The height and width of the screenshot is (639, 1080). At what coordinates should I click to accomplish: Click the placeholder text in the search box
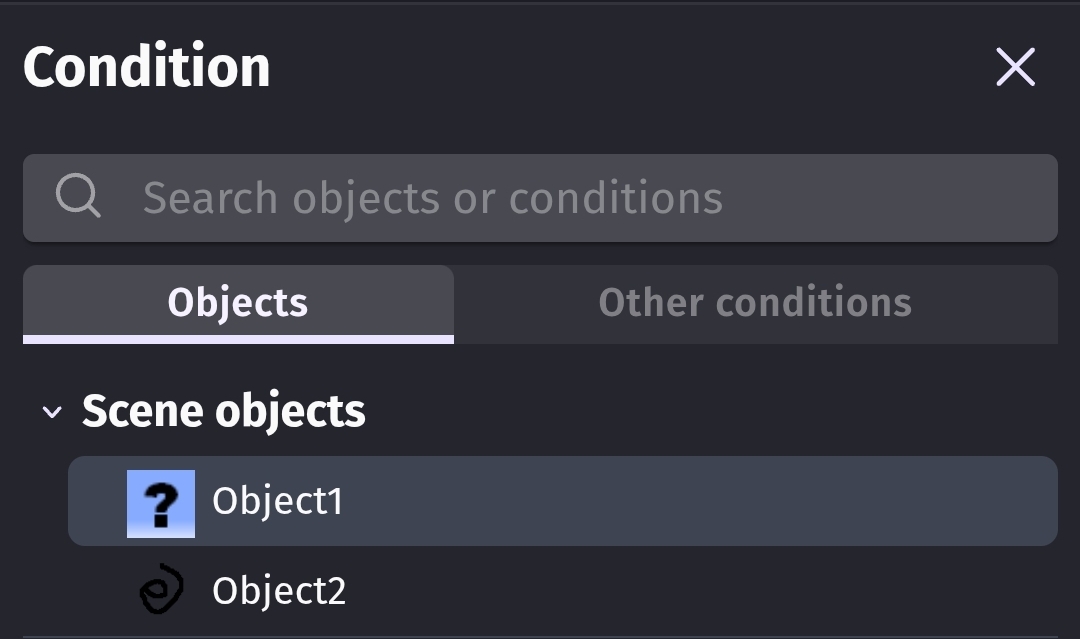click(432, 198)
